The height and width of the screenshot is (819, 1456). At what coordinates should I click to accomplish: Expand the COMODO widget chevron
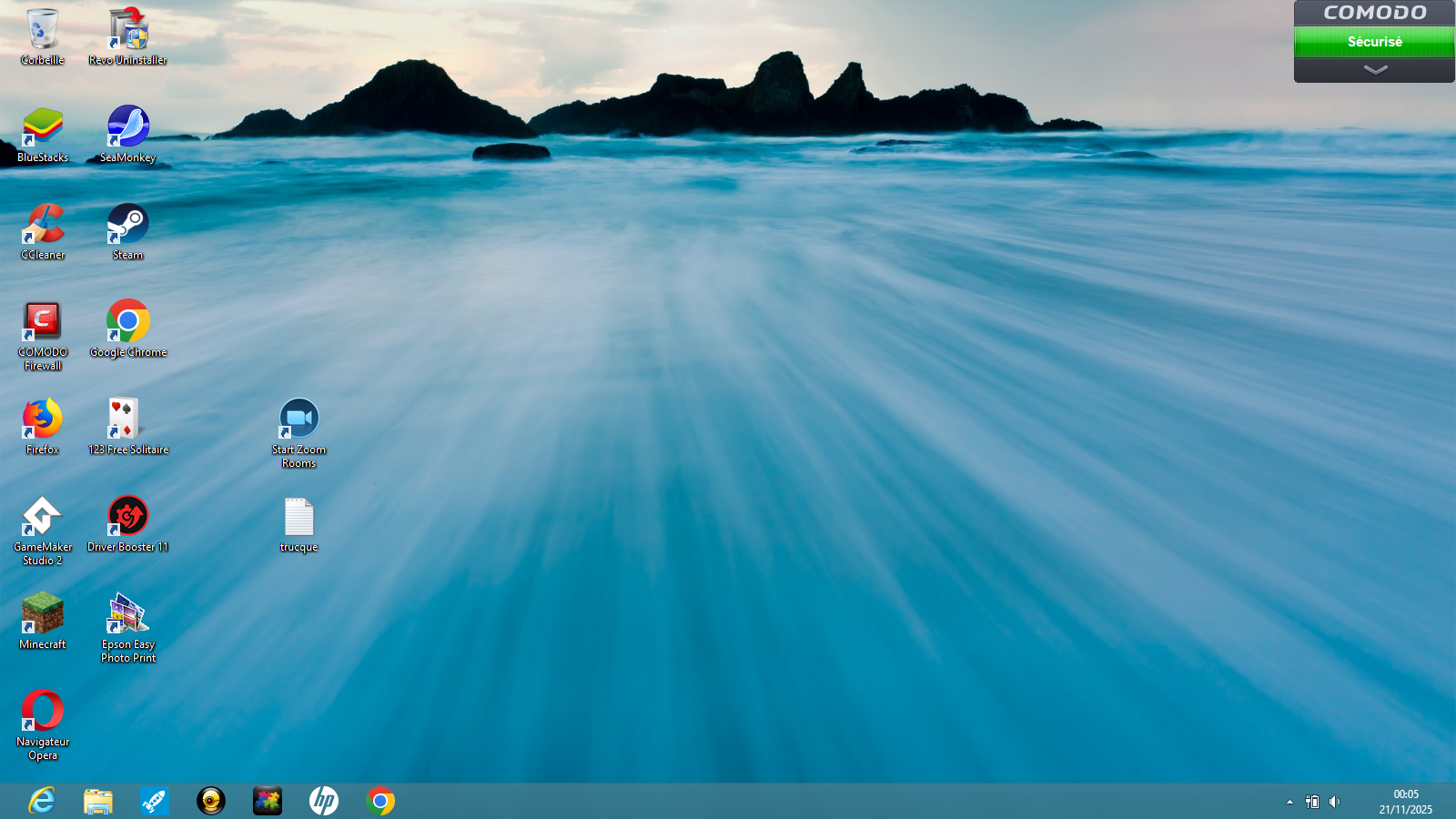1374,70
